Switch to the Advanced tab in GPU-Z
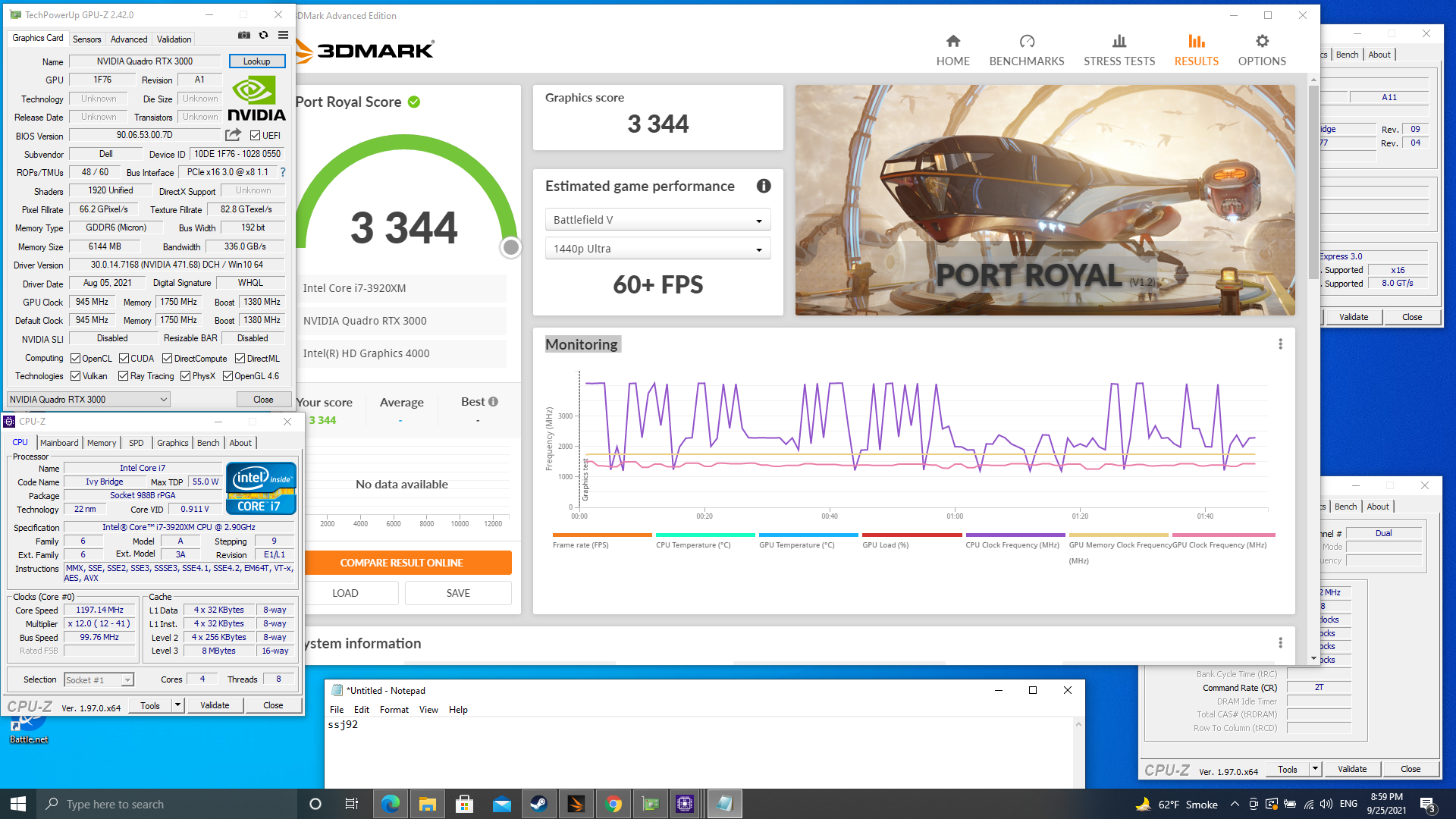 (129, 39)
